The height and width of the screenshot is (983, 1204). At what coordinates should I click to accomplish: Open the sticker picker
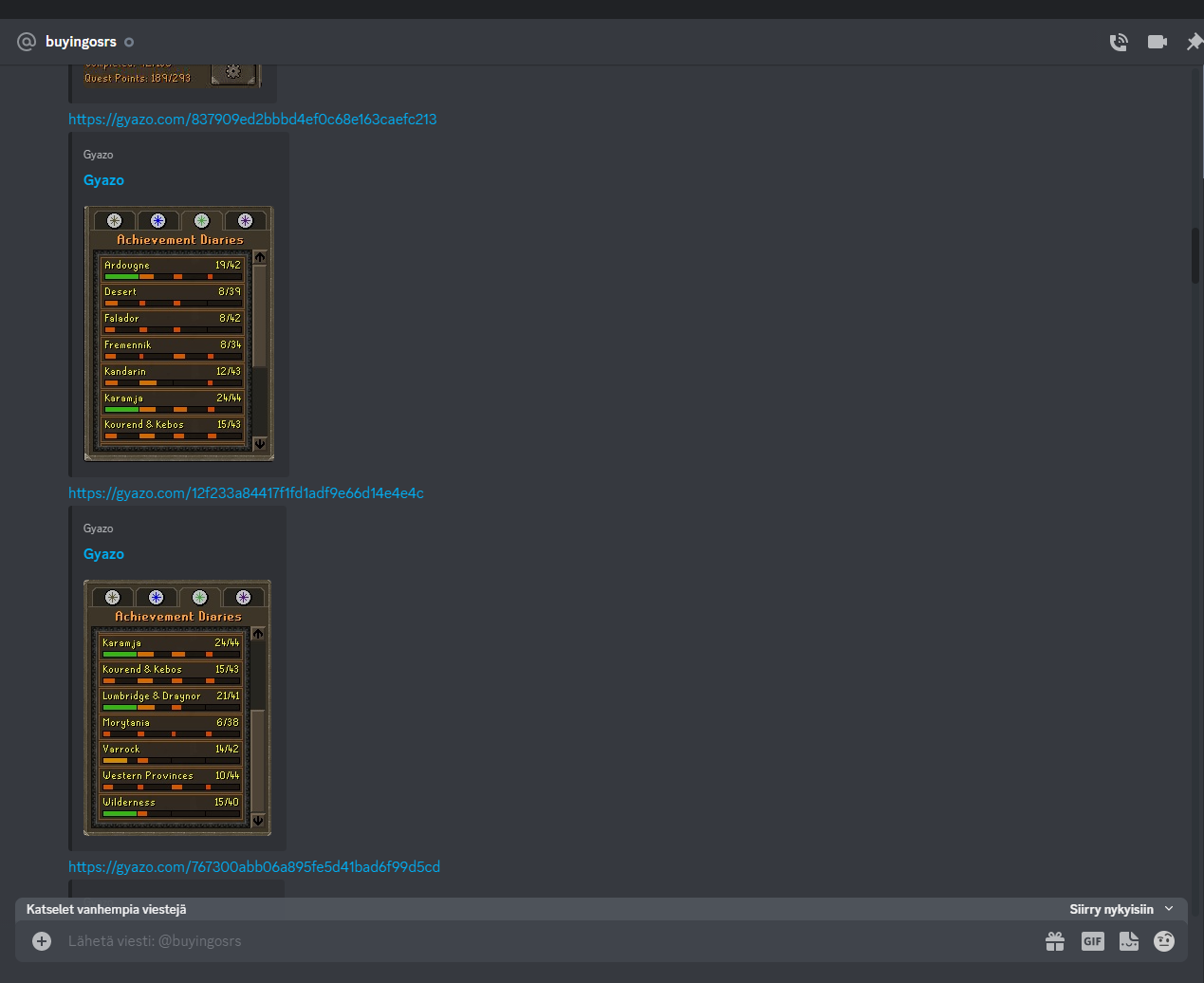(1129, 941)
